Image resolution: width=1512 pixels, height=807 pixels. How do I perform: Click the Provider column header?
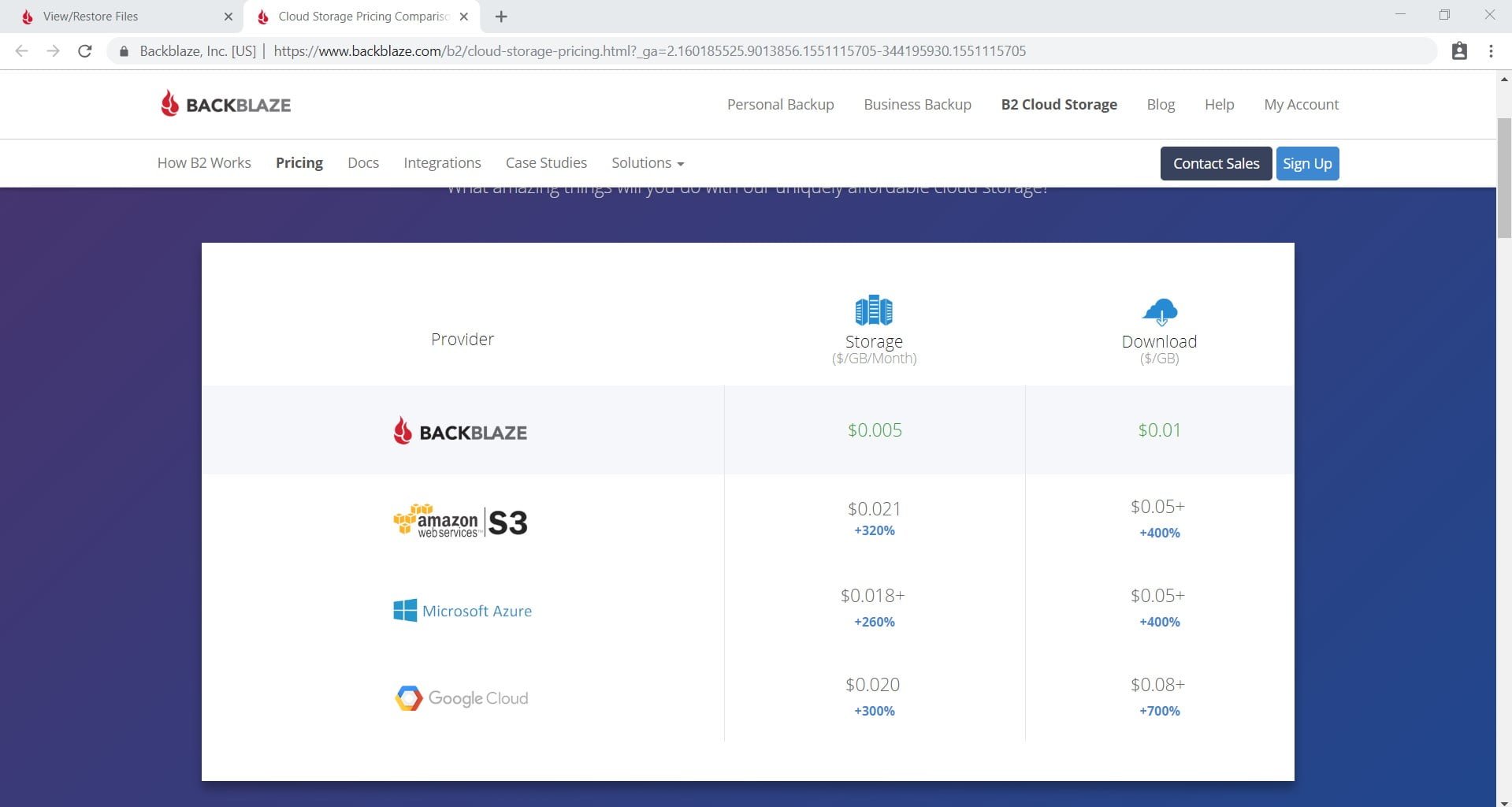click(x=463, y=339)
